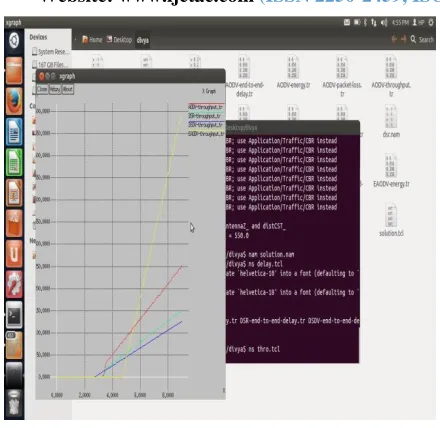Image resolution: width=440 pixels, height=428 pixels.
Task: Click the Ubuntu Dash home button
Action: click(x=14, y=41)
